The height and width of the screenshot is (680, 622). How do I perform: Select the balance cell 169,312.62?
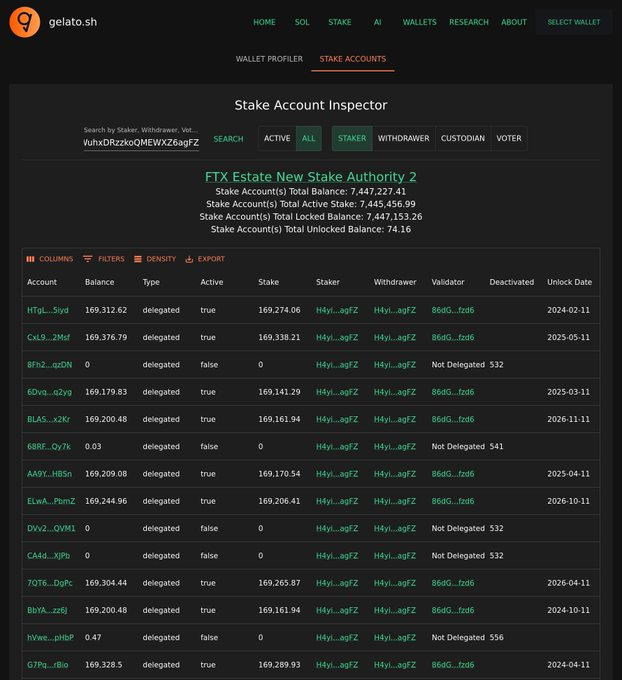pos(106,310)
